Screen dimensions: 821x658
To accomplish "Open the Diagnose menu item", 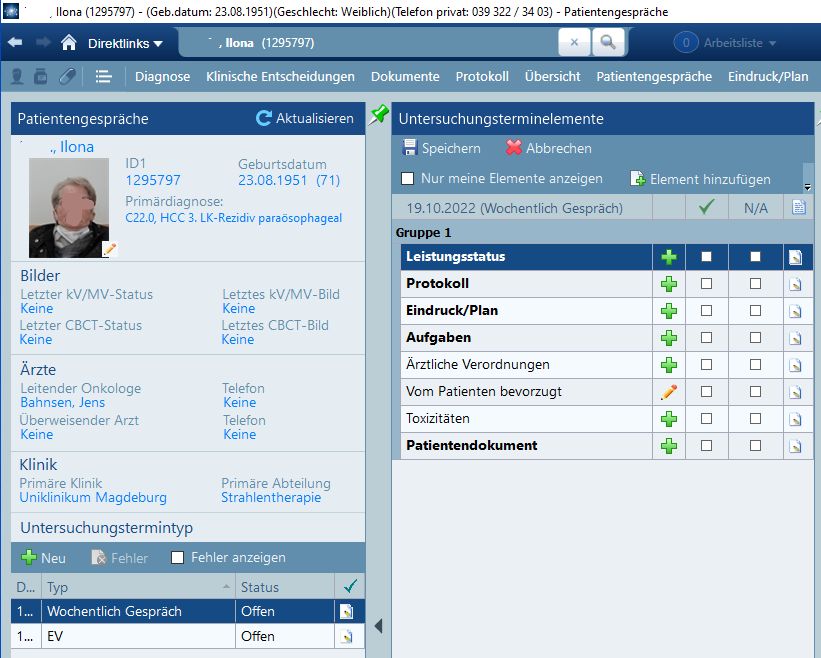I will [162, 76].
